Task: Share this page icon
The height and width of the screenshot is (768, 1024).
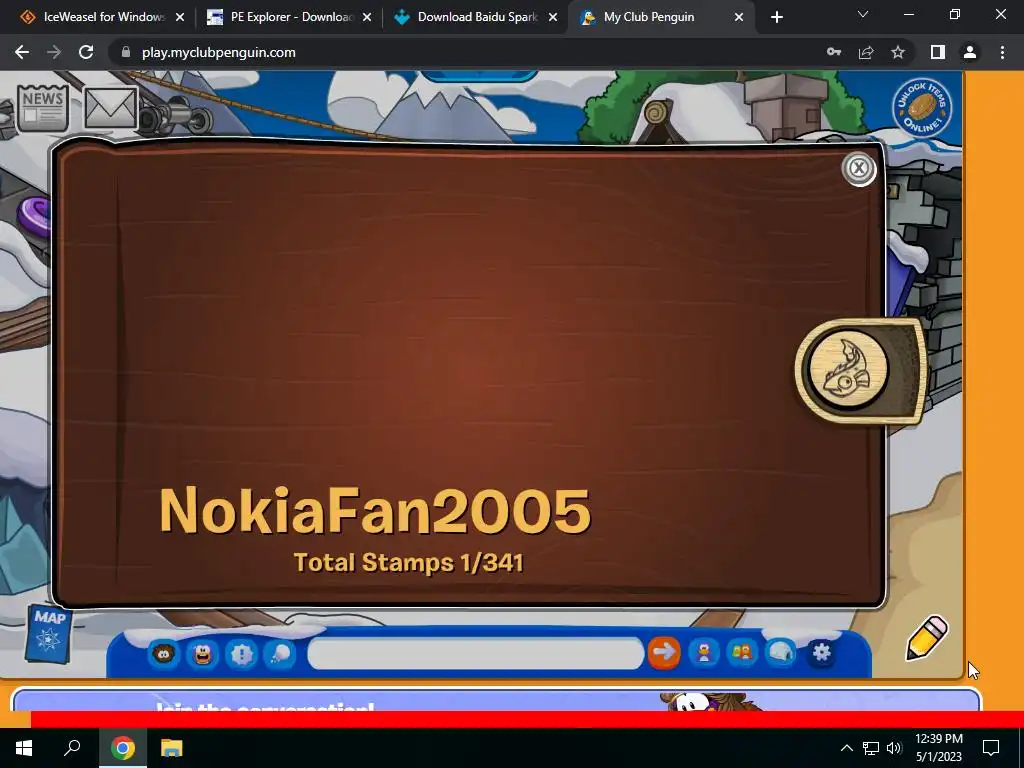Action: [866, 52]
